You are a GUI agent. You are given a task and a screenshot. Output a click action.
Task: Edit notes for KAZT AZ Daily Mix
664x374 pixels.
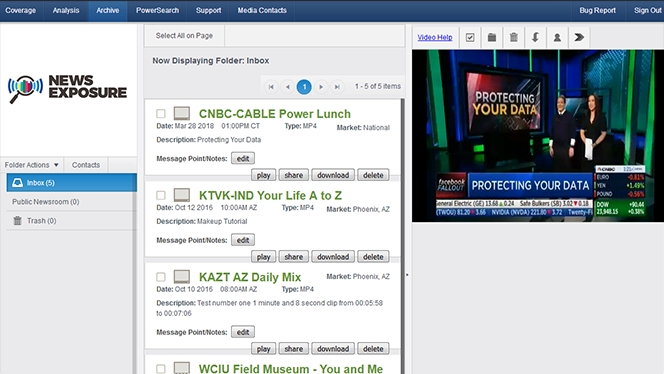coord(243,332)
